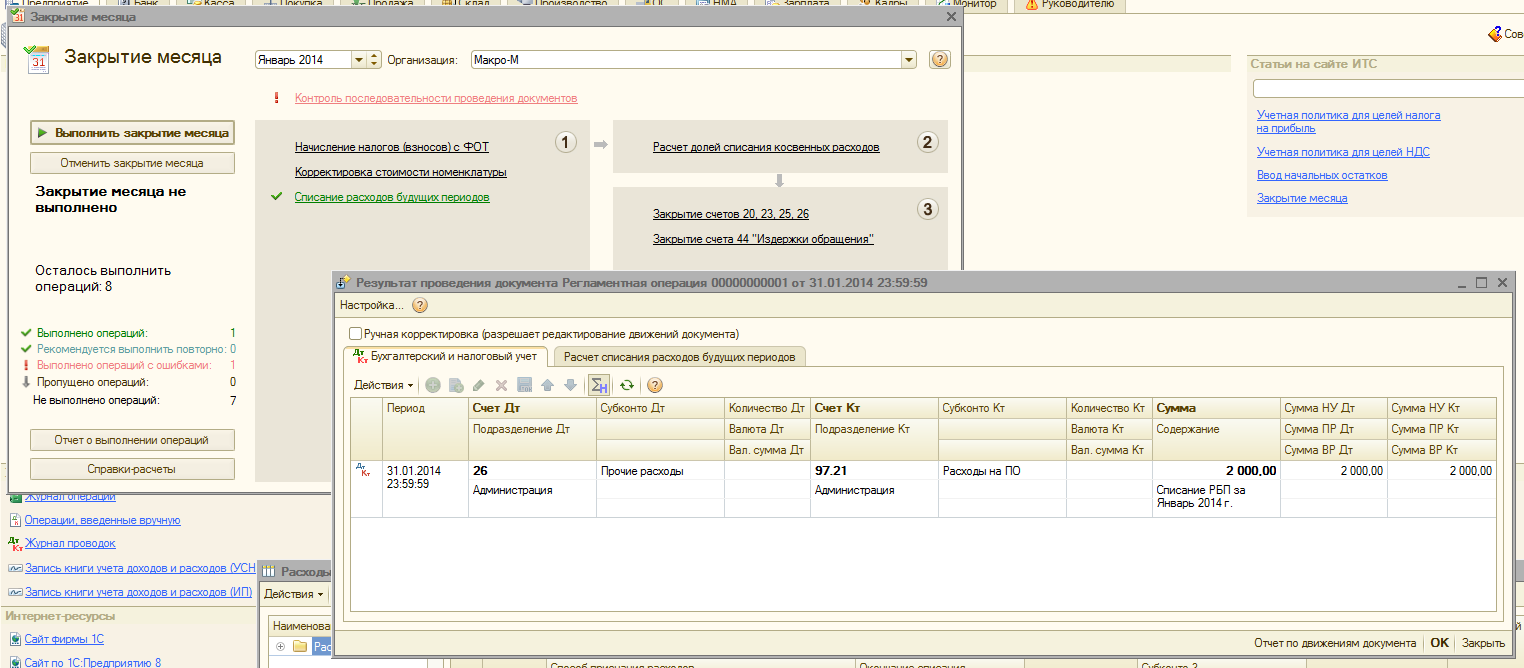This screenshot has height=668, width=1524.
Task: Click the period spinner arrows next to month
Action: point(375,60)
